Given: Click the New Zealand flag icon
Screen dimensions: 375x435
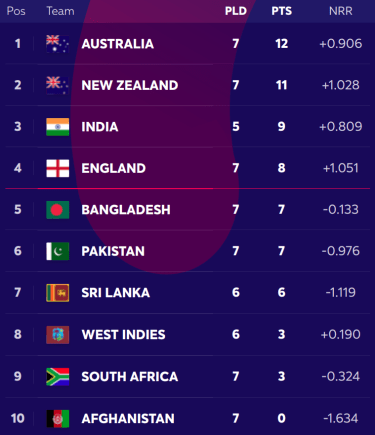Looking at the screenshot, I should click(x=58, y=85).
